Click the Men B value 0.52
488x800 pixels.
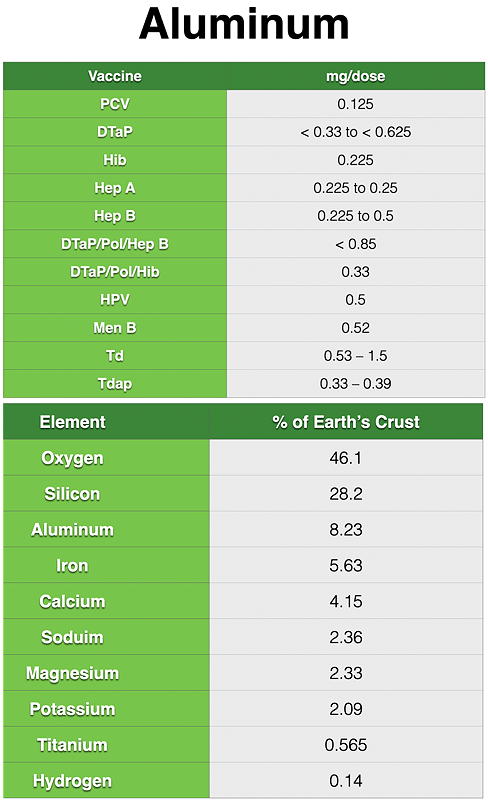click(x=356, y=328)
